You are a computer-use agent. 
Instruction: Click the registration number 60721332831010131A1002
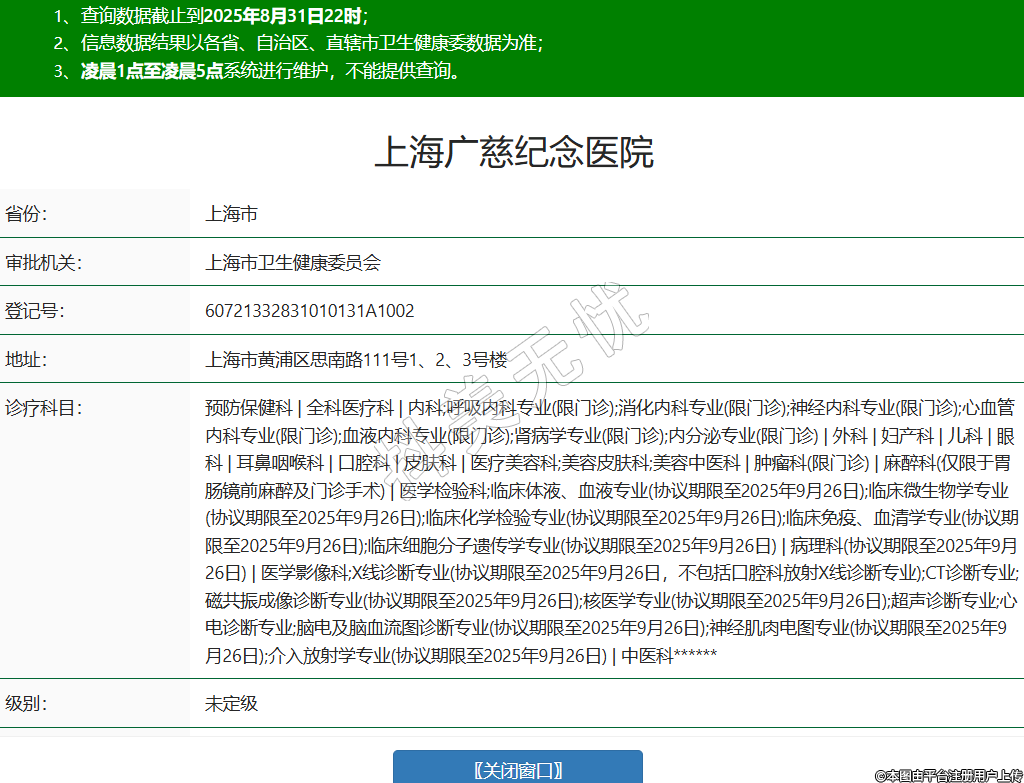pyautogui.click(x=309, y=311)
